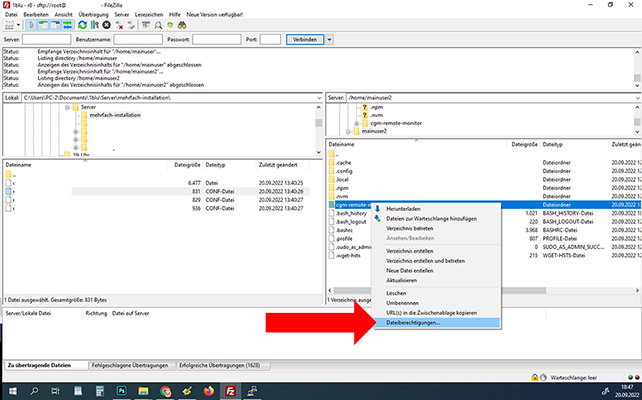Toggle synchronized browsing icon

coord(170,25)
